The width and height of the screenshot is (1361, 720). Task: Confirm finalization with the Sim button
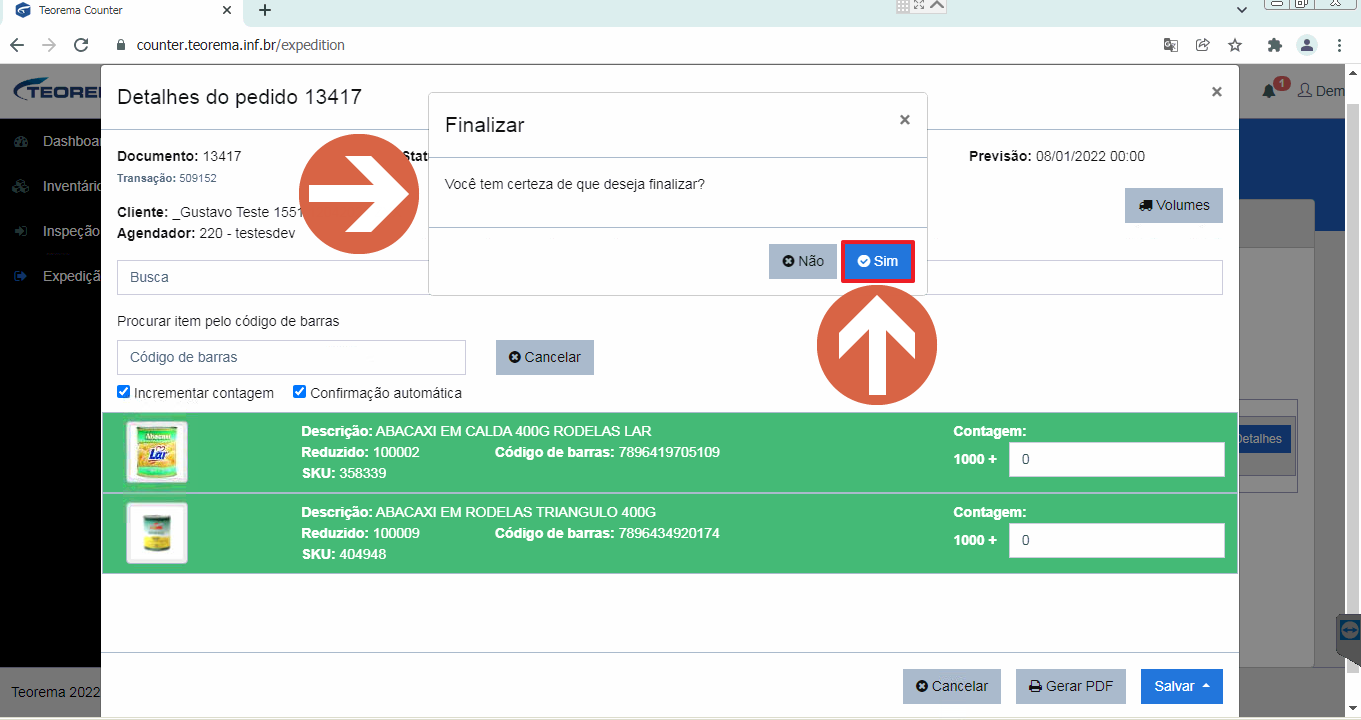(878, 261)
